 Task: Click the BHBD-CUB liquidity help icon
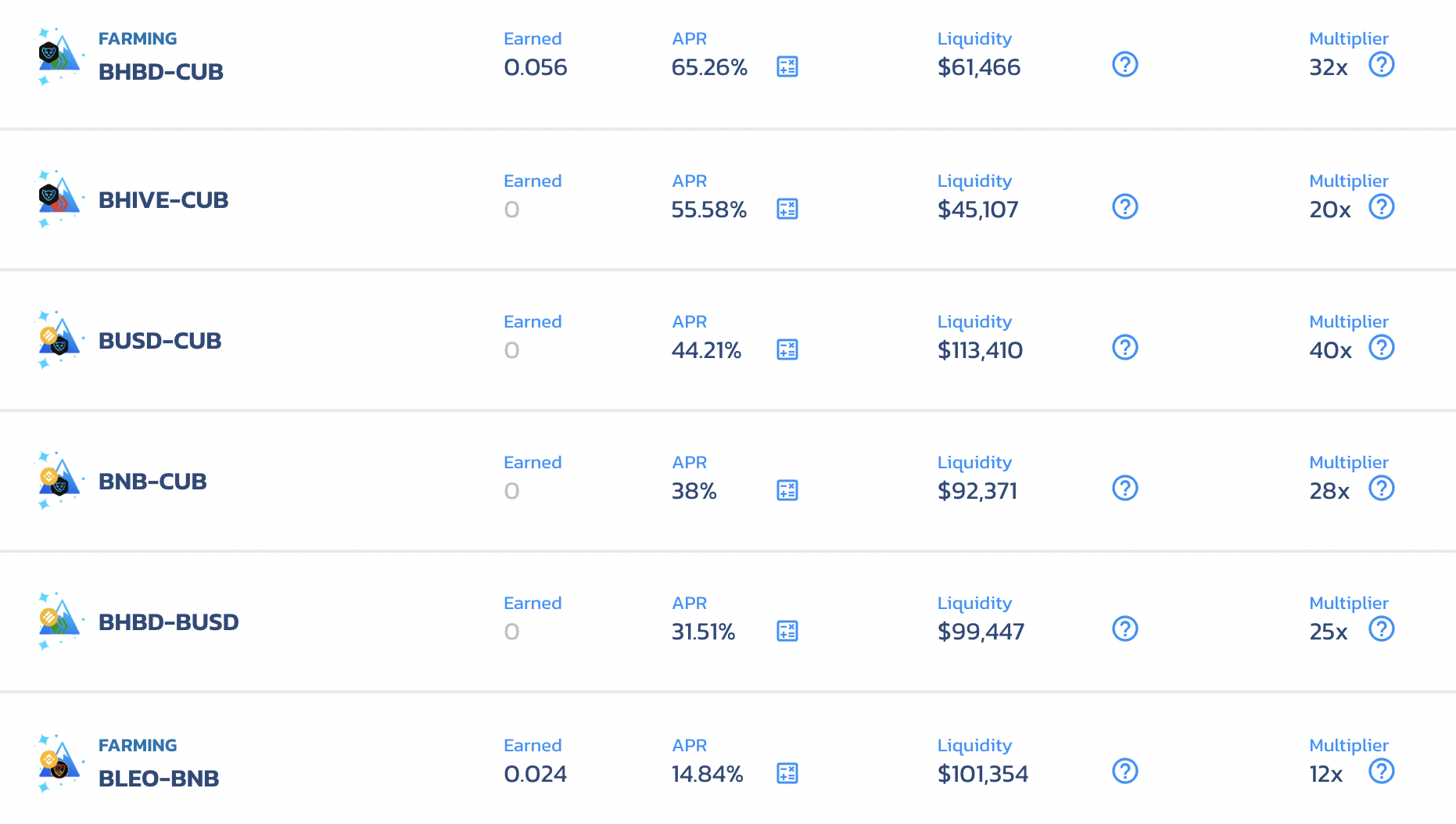tap(1124, 64)
